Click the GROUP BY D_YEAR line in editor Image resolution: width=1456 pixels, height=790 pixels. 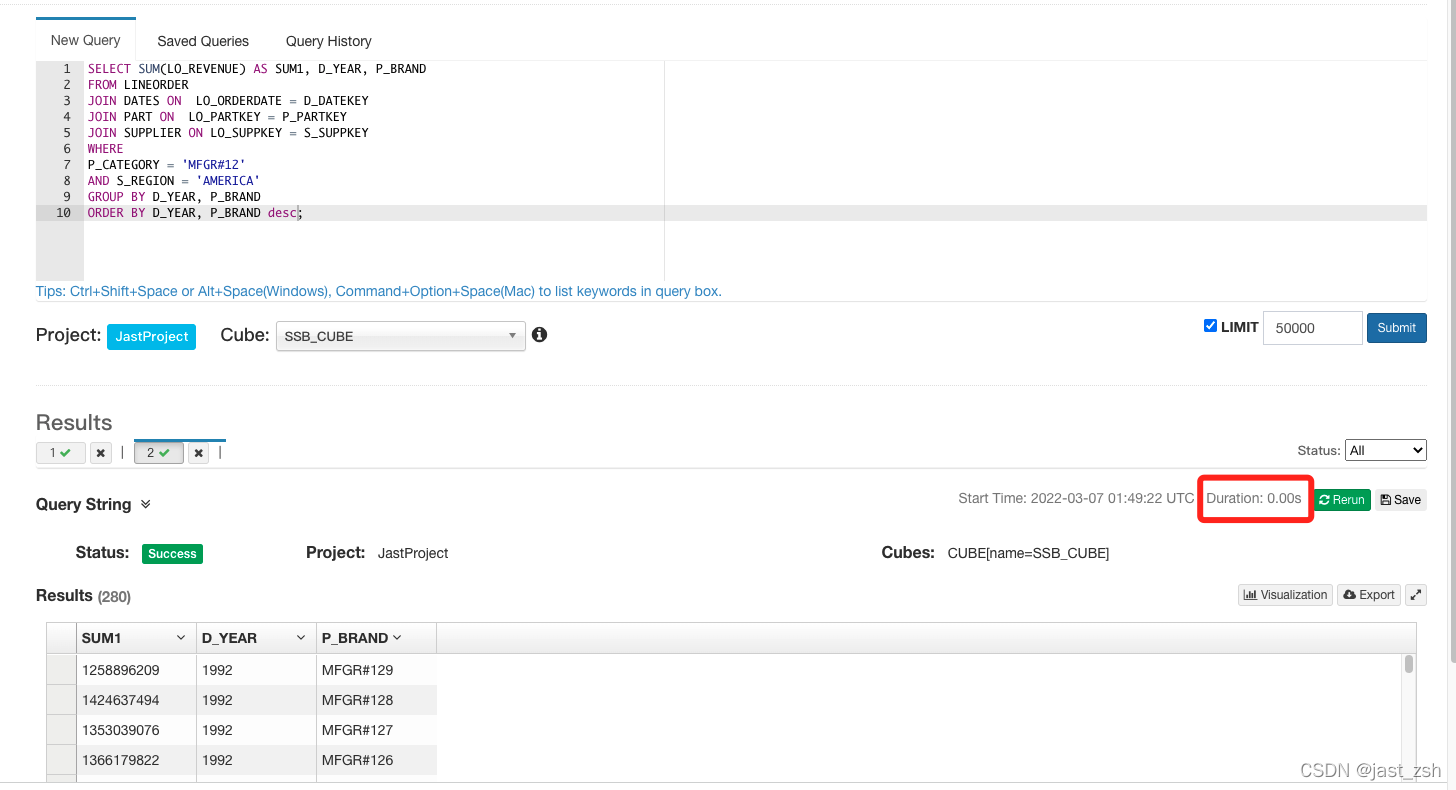(174, 197)
